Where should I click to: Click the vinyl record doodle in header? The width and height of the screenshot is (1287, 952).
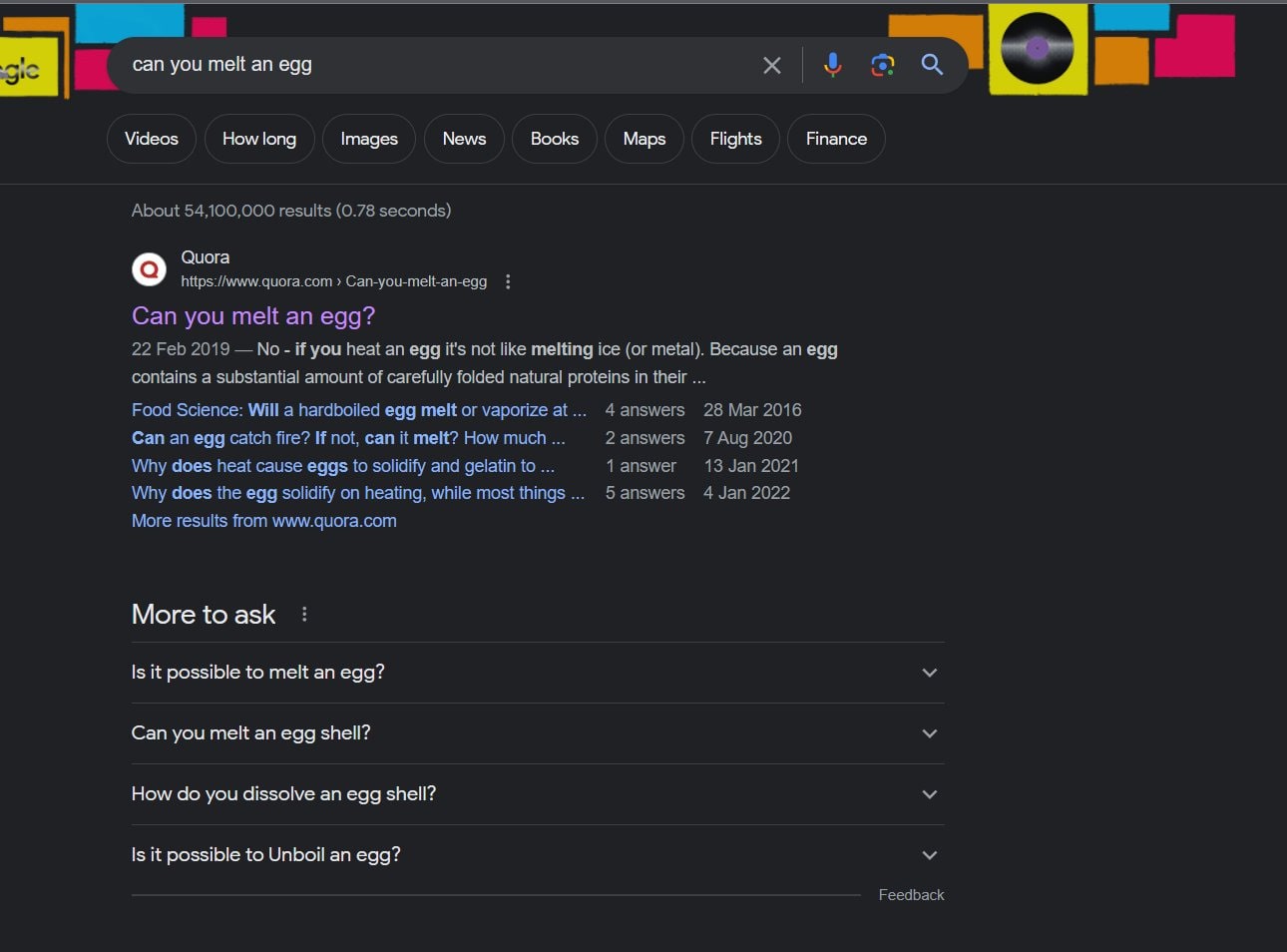(1038, 48)
